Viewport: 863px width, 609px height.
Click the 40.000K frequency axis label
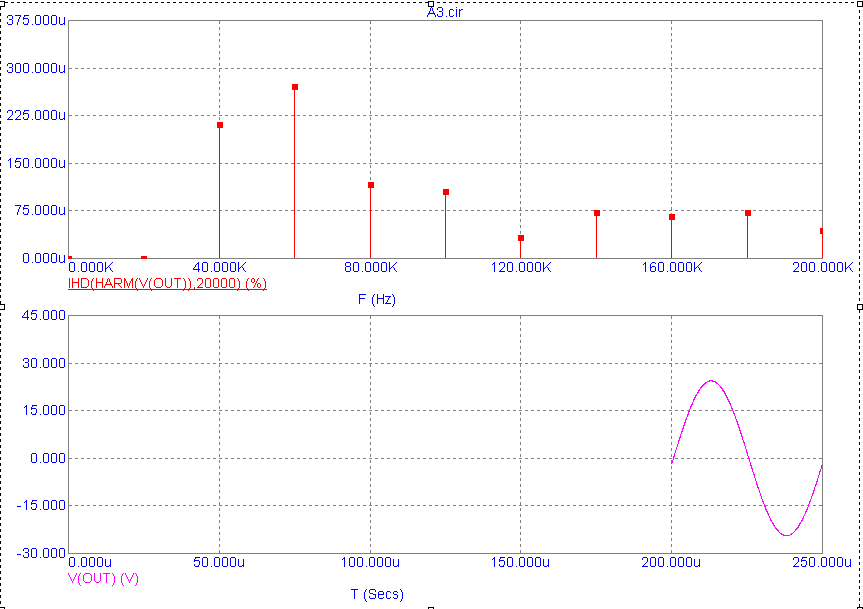click(220, 267)
